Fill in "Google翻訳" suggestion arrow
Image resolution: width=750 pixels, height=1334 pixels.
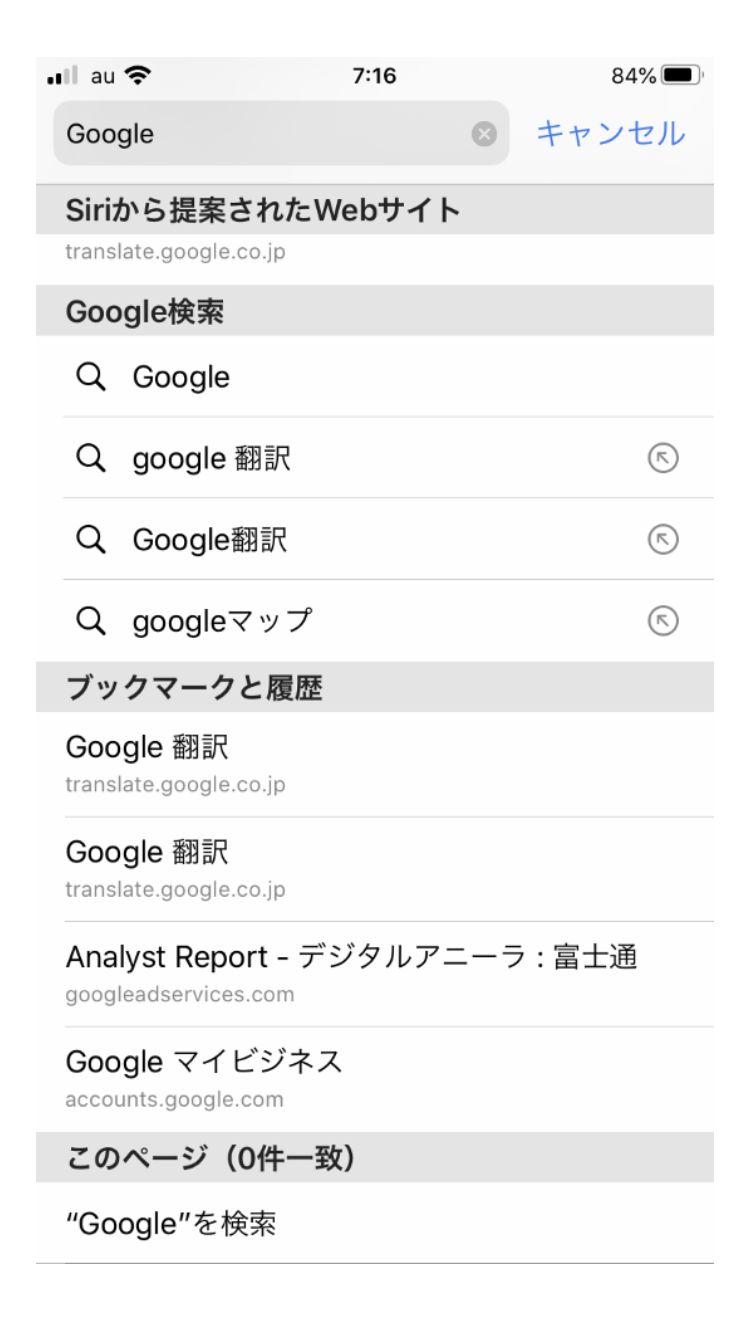[x=663, y=540]
